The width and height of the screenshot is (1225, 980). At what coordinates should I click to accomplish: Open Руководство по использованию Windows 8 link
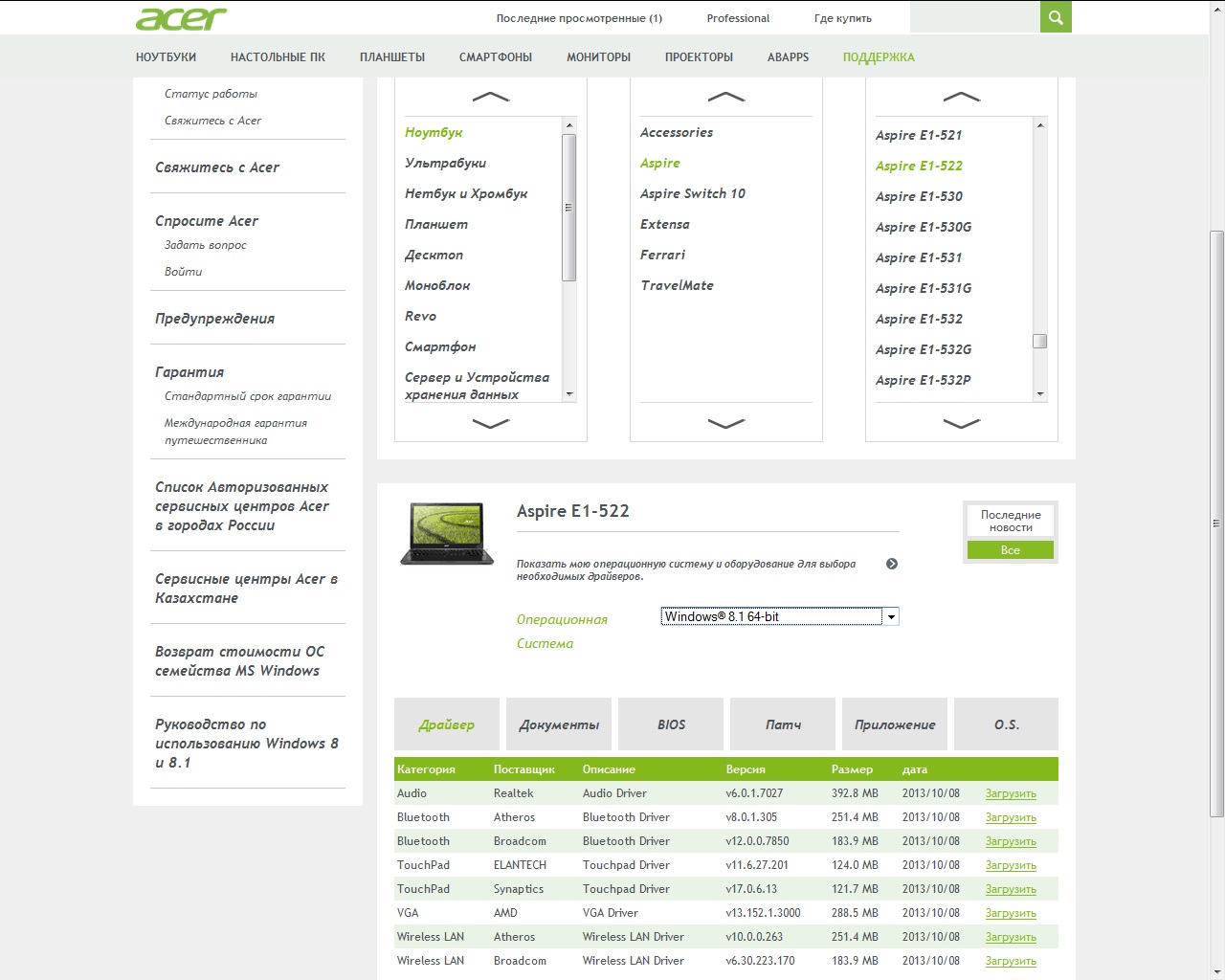pyautogui.click(x=247, y=744)
